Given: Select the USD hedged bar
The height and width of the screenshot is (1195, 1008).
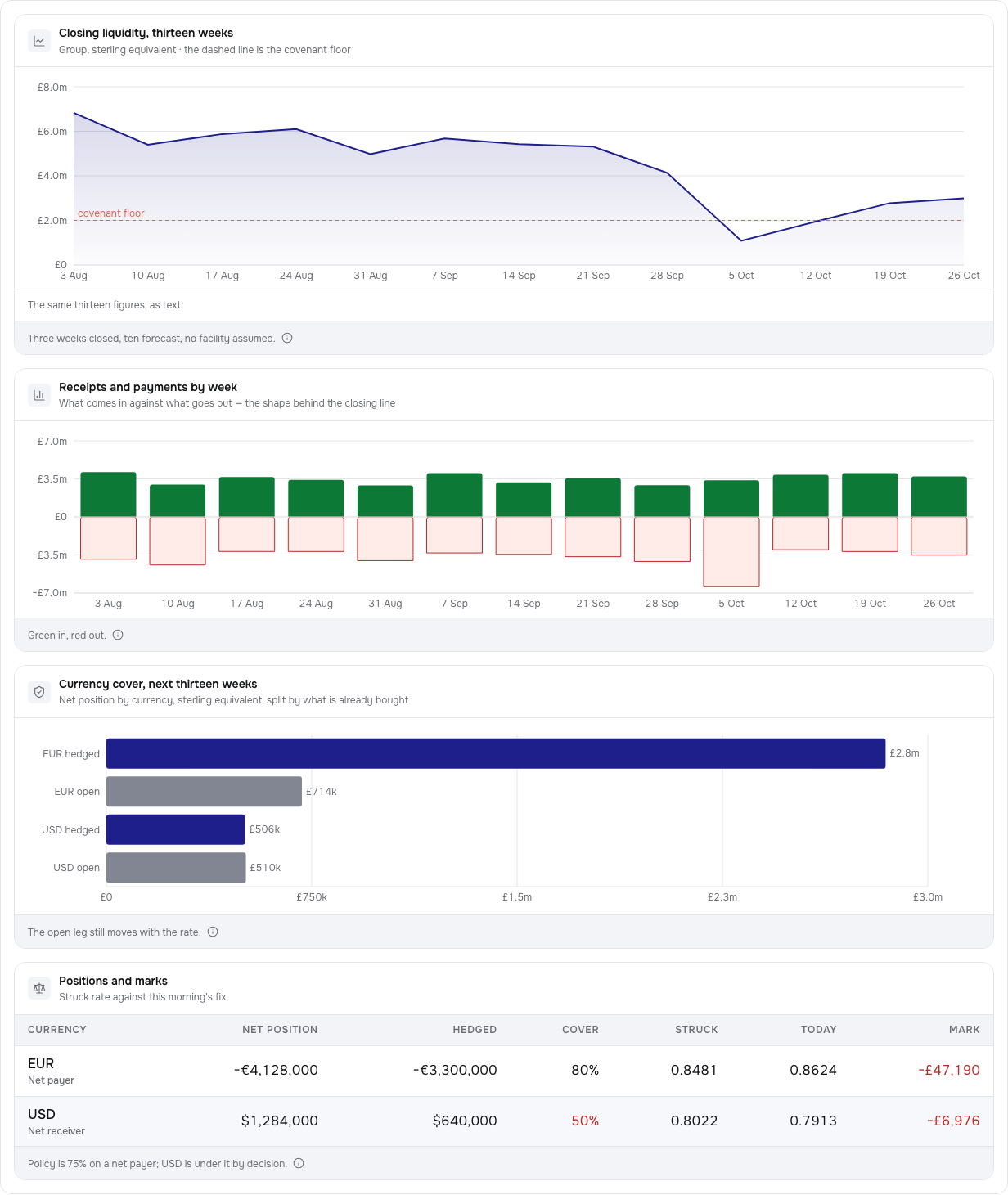Looking at the screenshot, I should [x=176, y=829].
